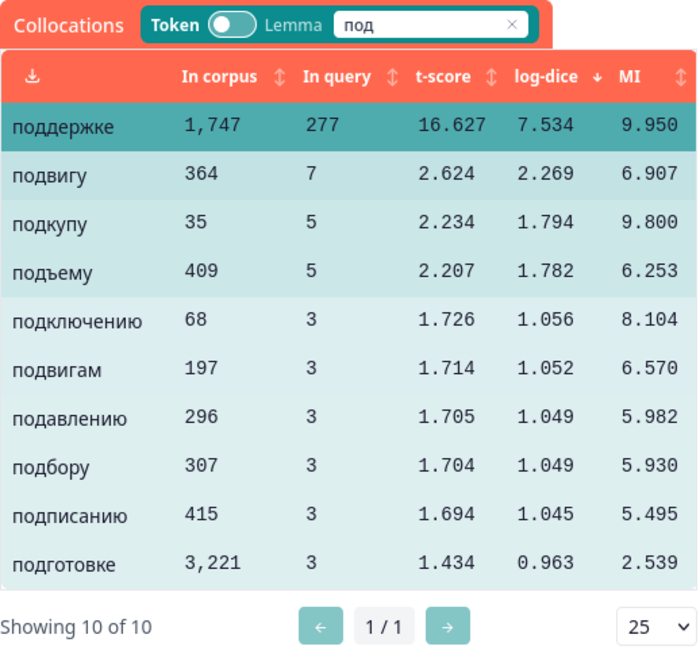This screenshot has width=700, height=650.
Task: Open rows per page dropdown showing 25
Action: pyautogui.click(x=656, y=626)
